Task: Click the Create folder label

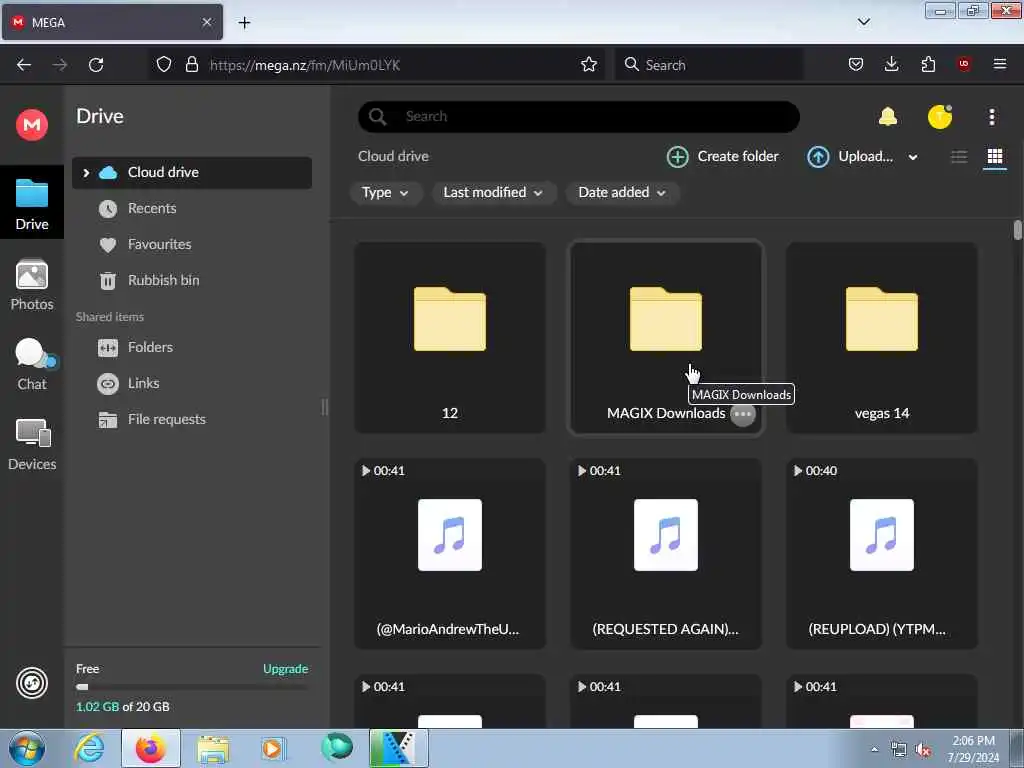Action: pyautogui.click(x=738, y=157)
